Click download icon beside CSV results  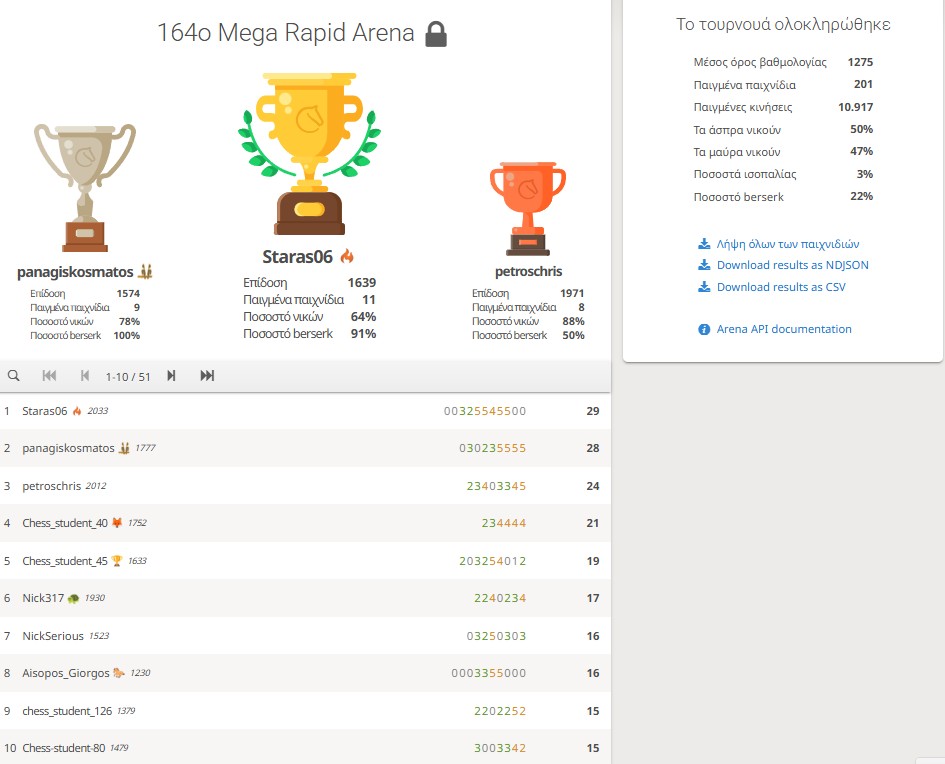(704, 287)
